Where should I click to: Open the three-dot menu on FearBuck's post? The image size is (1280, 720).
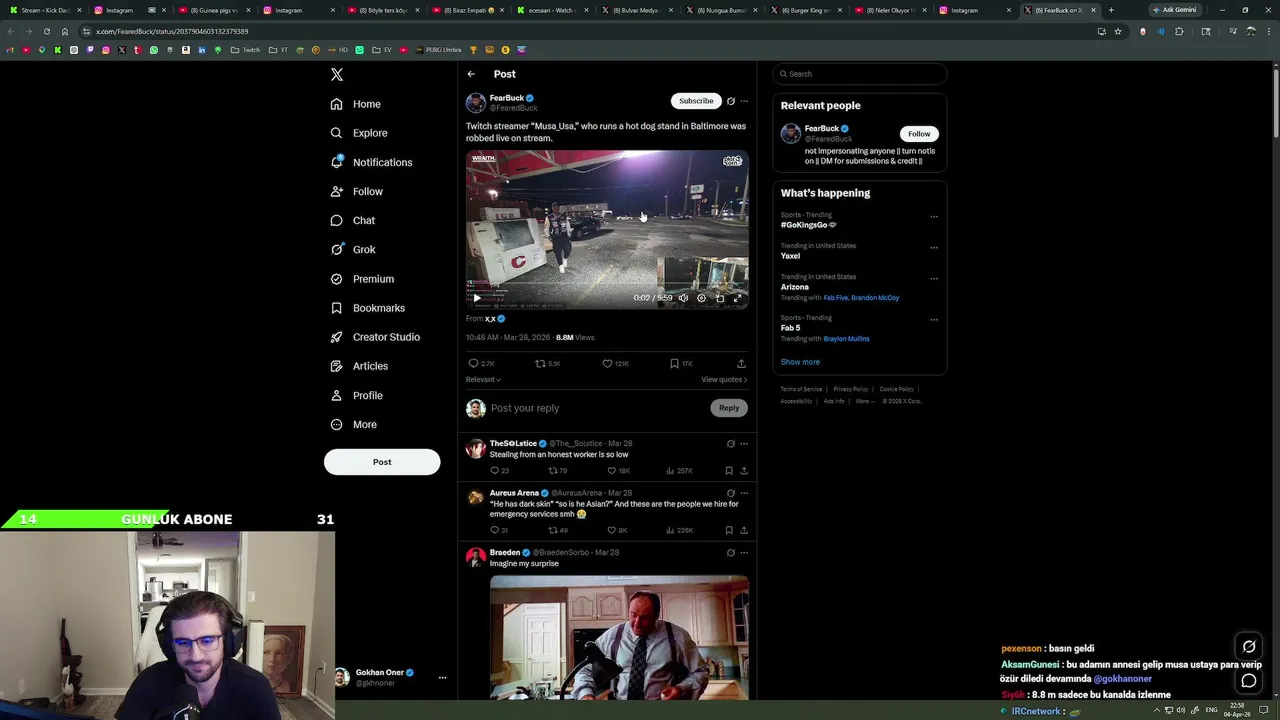pos(744,101)
